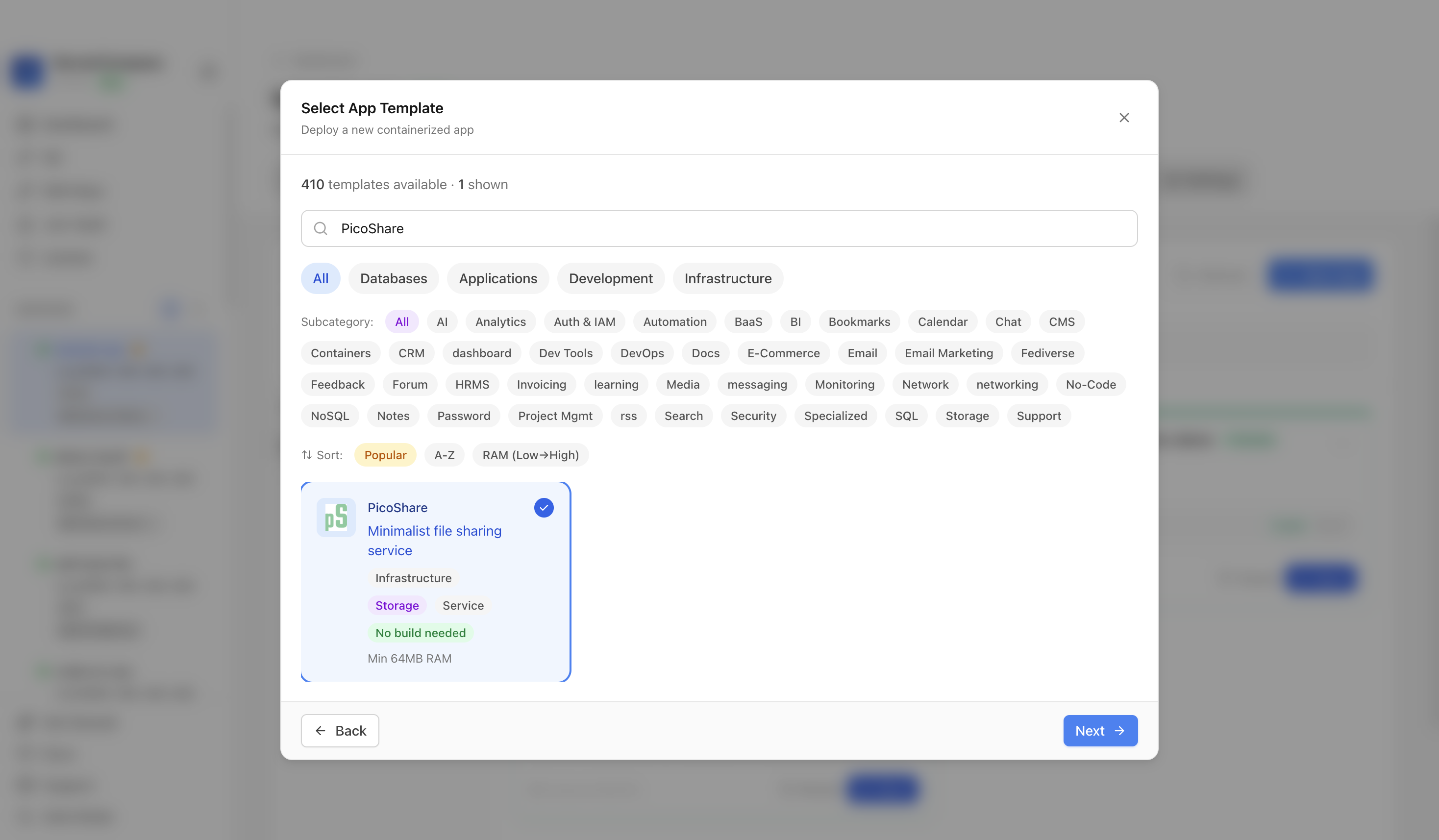Filter by CMS subcategory
The image size is (1439, 840).
[1062, 321]
